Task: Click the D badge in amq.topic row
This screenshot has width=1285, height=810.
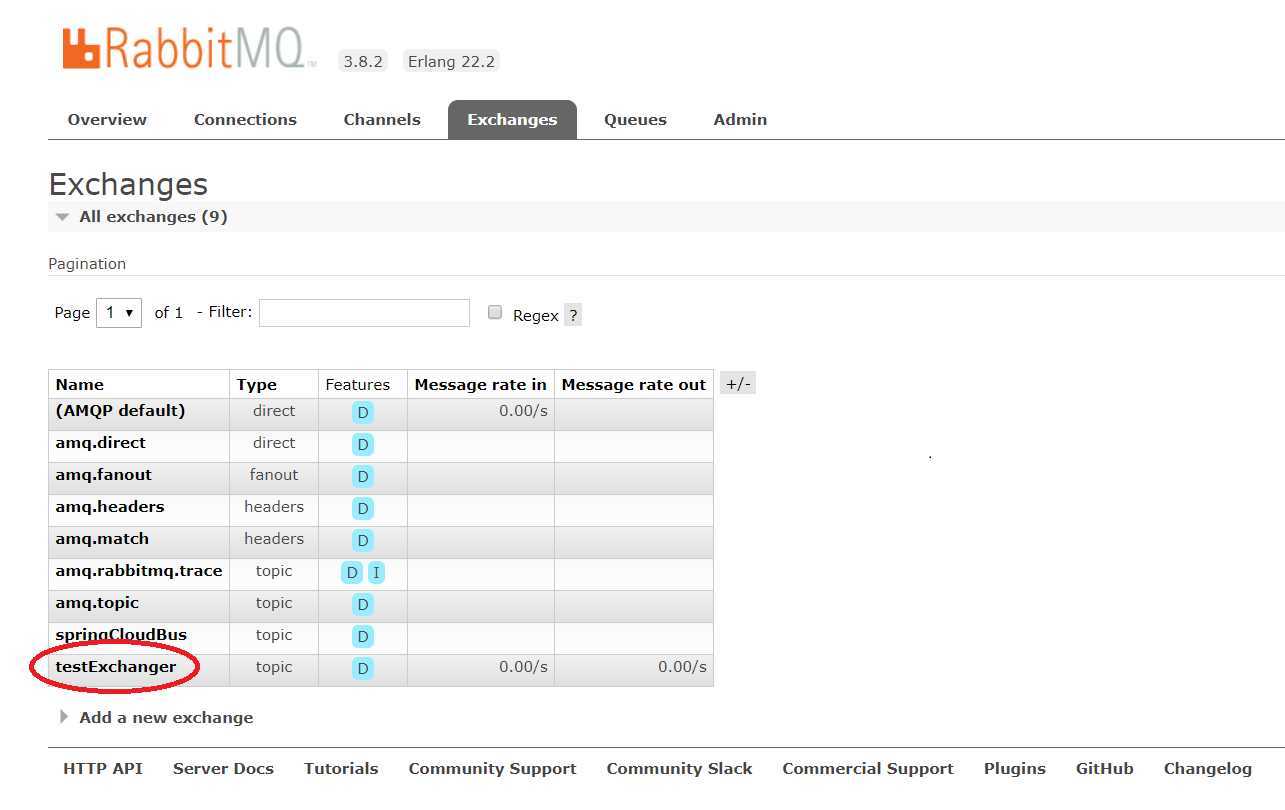Action: [363, 604]
